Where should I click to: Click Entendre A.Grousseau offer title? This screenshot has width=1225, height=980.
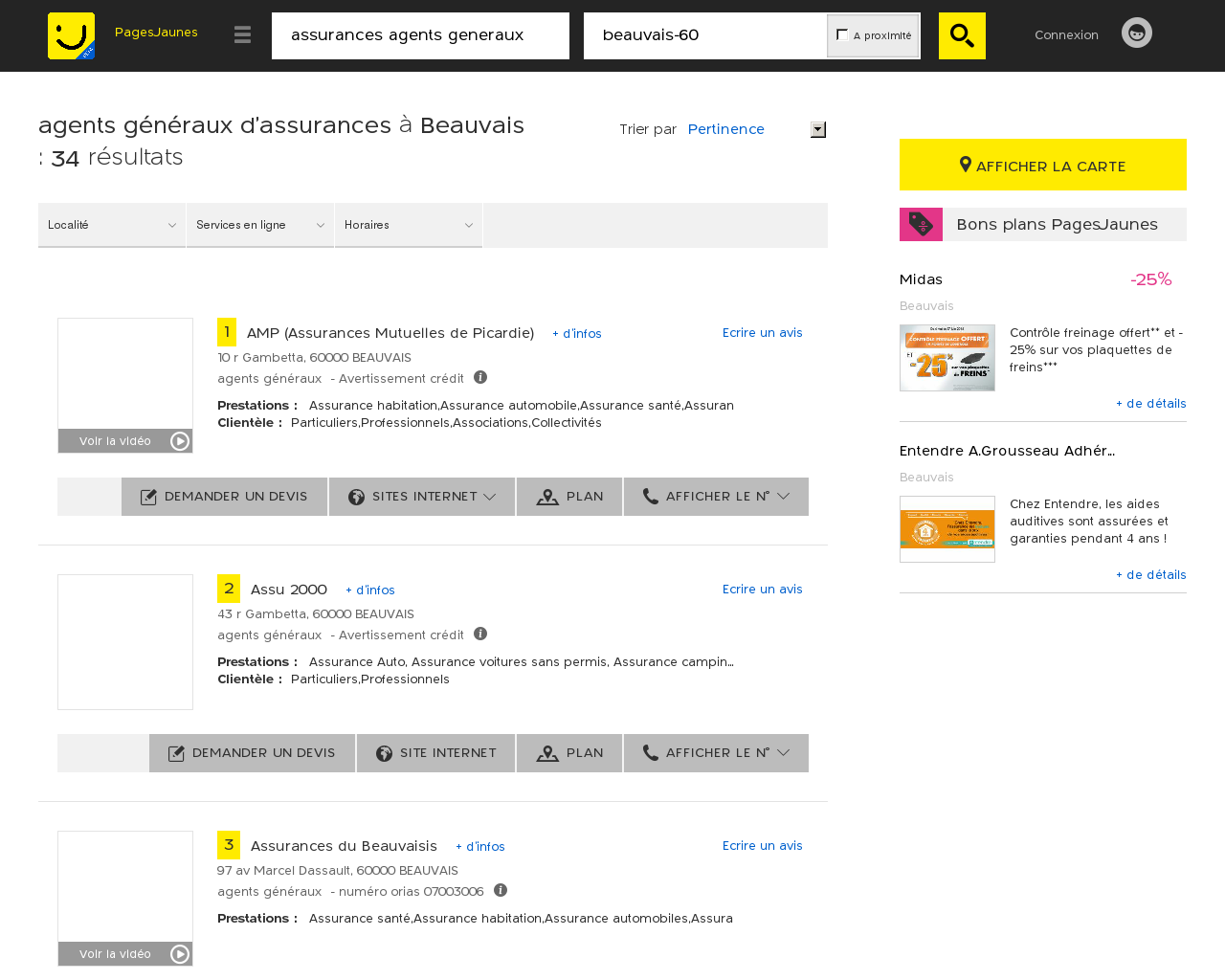1007,451
